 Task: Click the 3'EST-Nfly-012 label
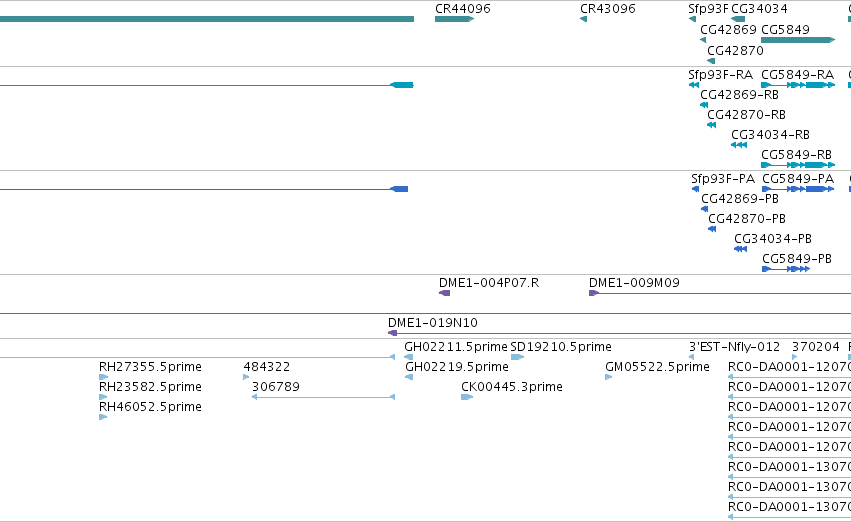point(734,347)
